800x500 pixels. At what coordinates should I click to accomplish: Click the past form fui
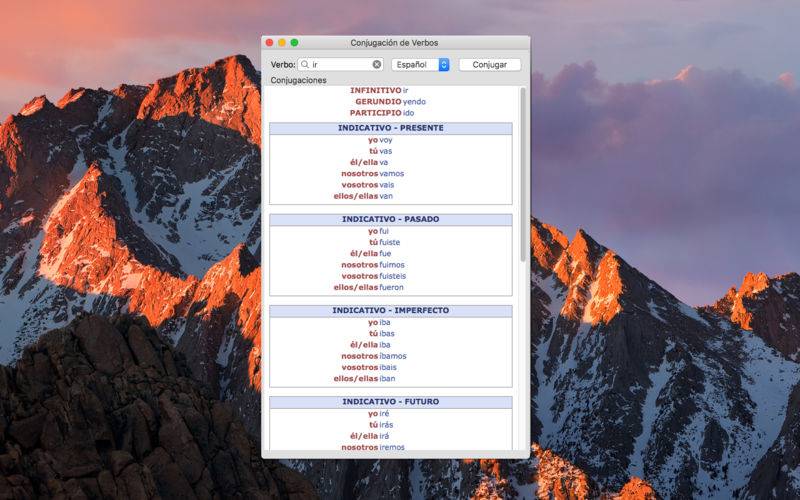(x=384, y=232)
